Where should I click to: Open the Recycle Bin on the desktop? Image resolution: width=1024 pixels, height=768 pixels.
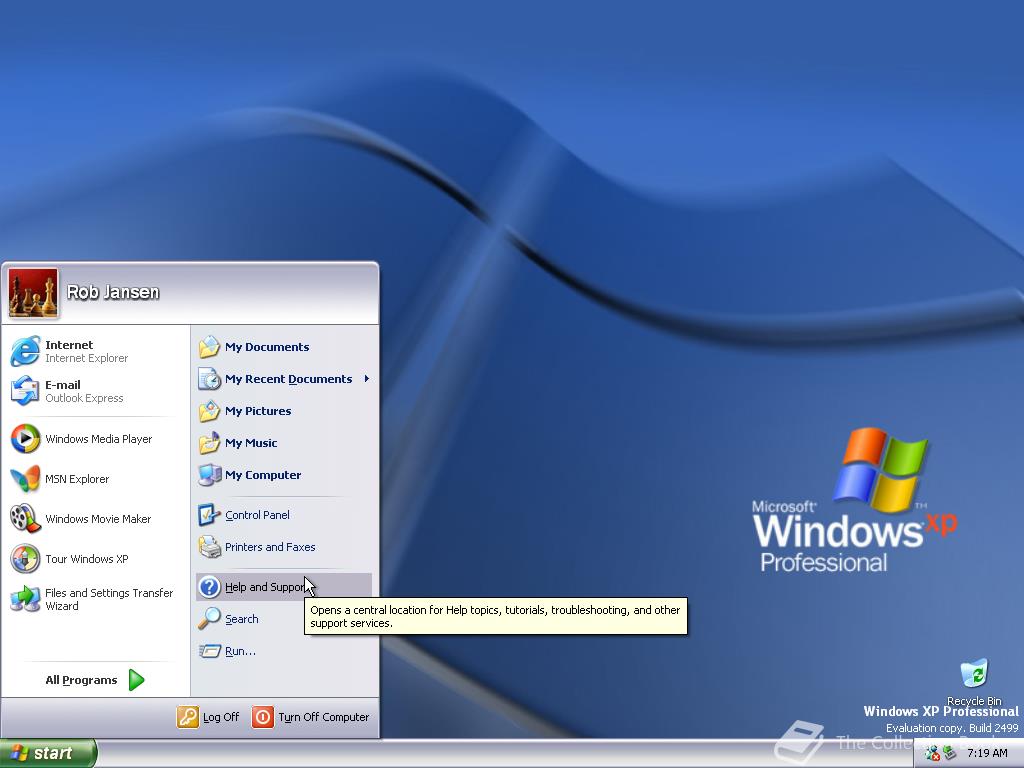click(974, 675)
